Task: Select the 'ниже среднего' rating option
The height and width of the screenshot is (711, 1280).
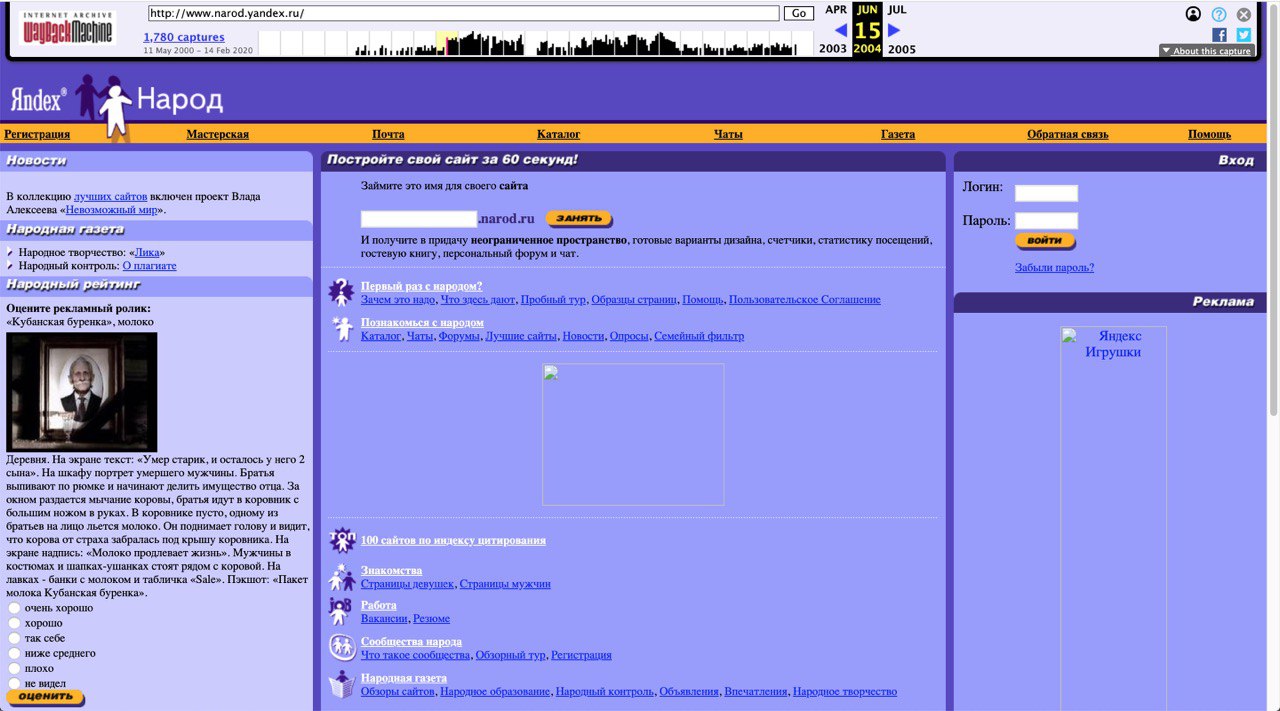Action: click(x=14, y=653)
